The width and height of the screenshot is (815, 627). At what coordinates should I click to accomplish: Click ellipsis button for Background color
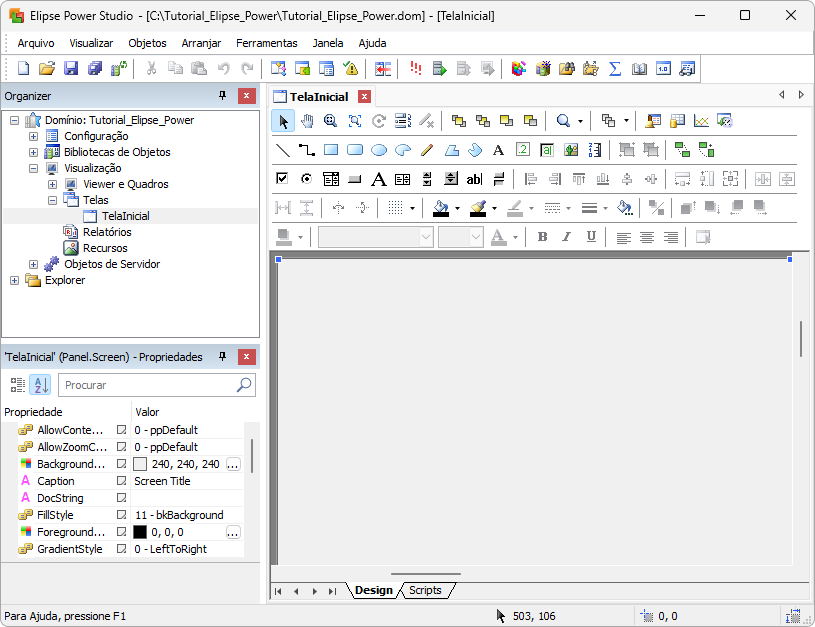(233, 464)
